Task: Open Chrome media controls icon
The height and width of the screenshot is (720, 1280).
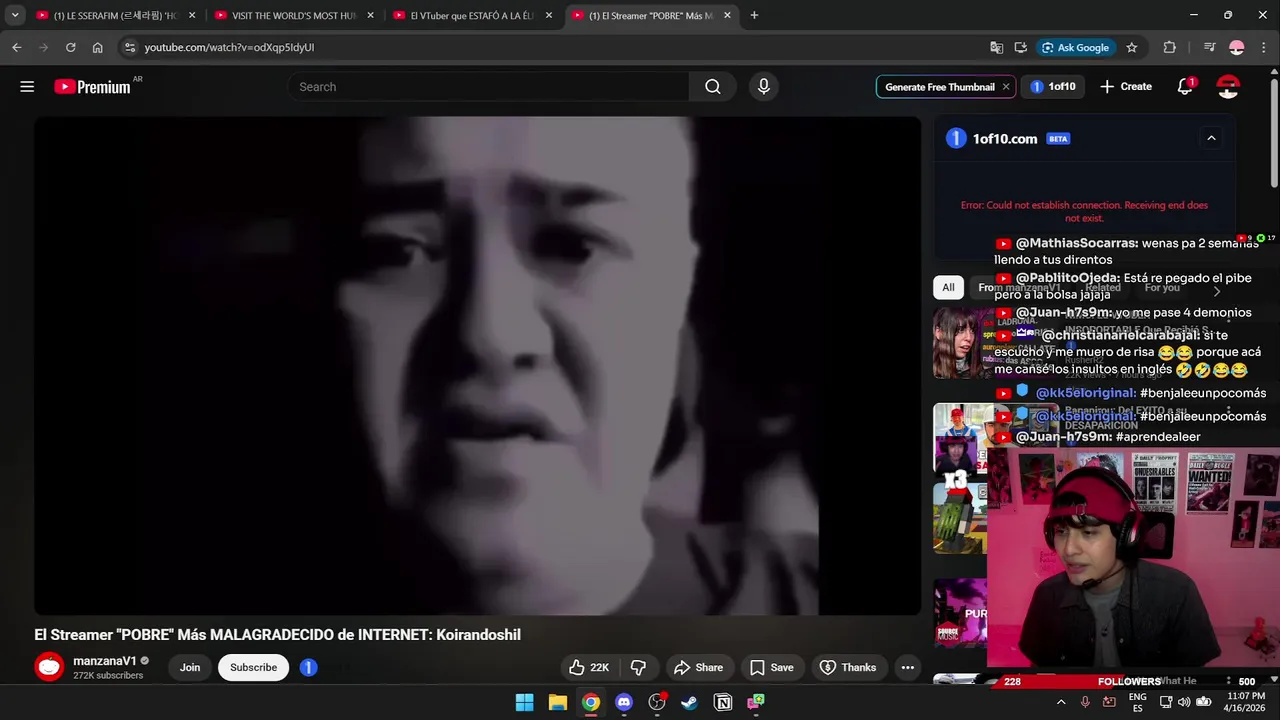Action: (x=1209, y=47)
